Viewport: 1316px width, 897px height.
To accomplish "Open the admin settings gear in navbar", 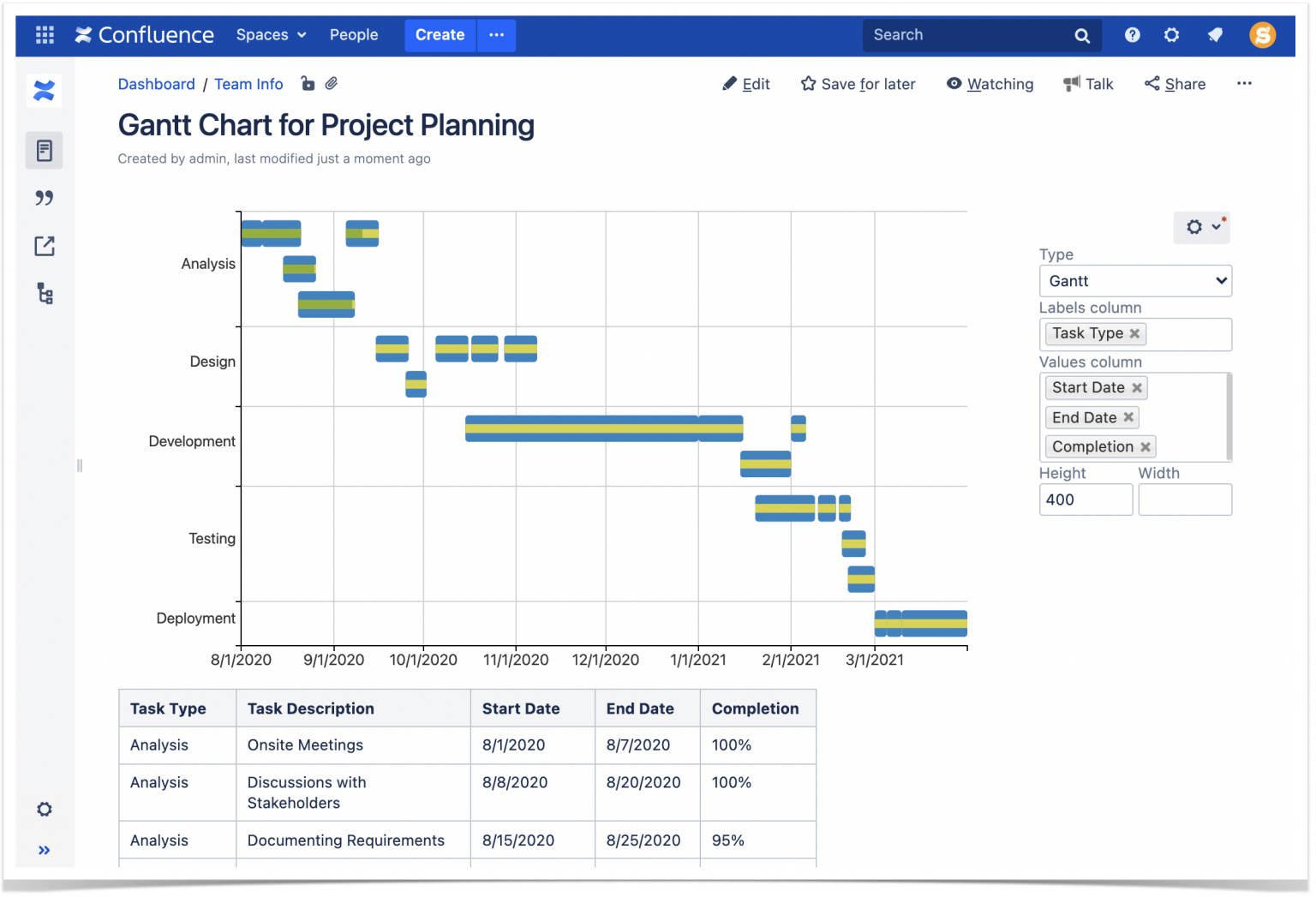I will [1171, 35].
